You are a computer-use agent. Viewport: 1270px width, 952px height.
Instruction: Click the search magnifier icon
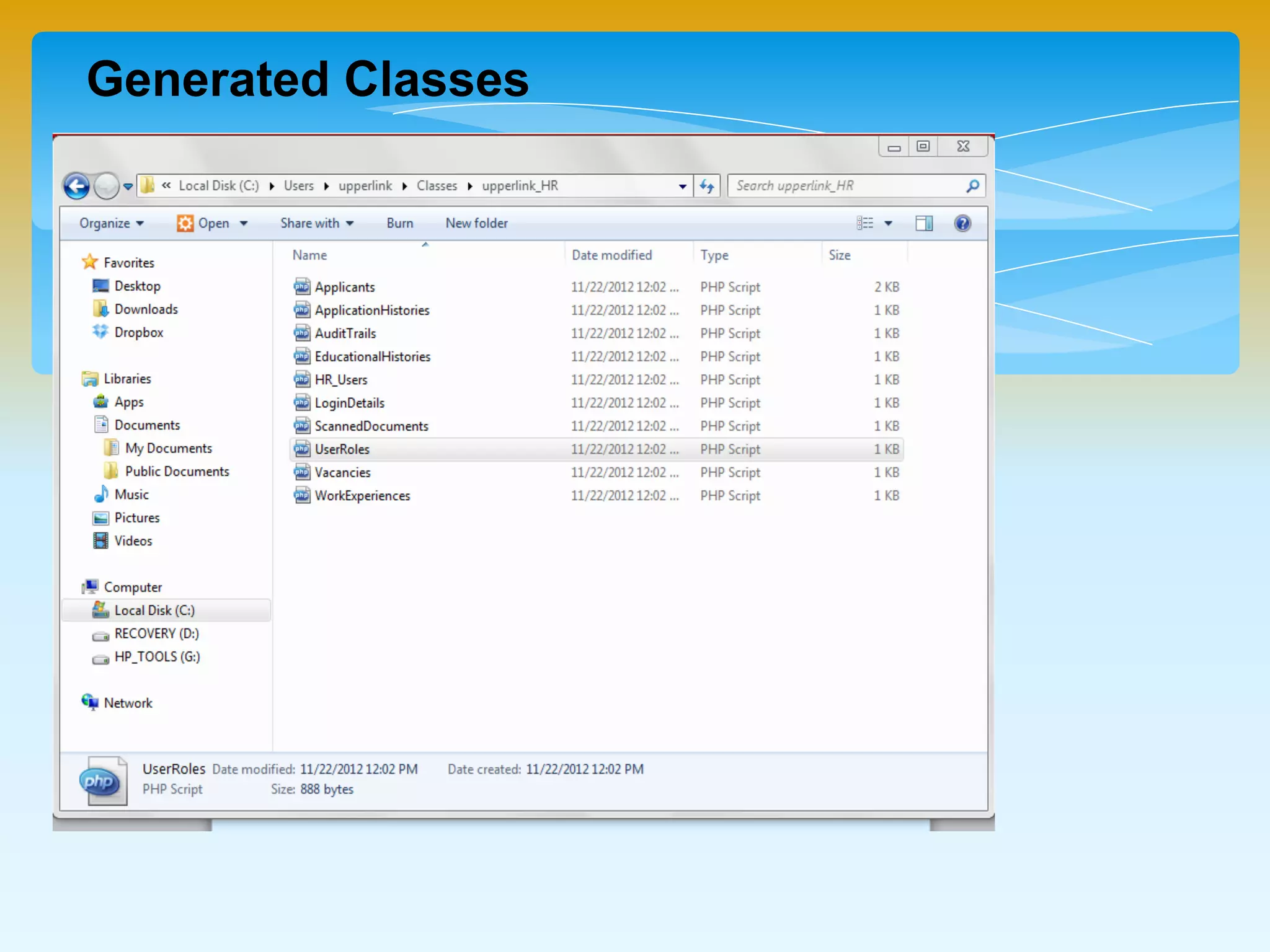[972, 185]
